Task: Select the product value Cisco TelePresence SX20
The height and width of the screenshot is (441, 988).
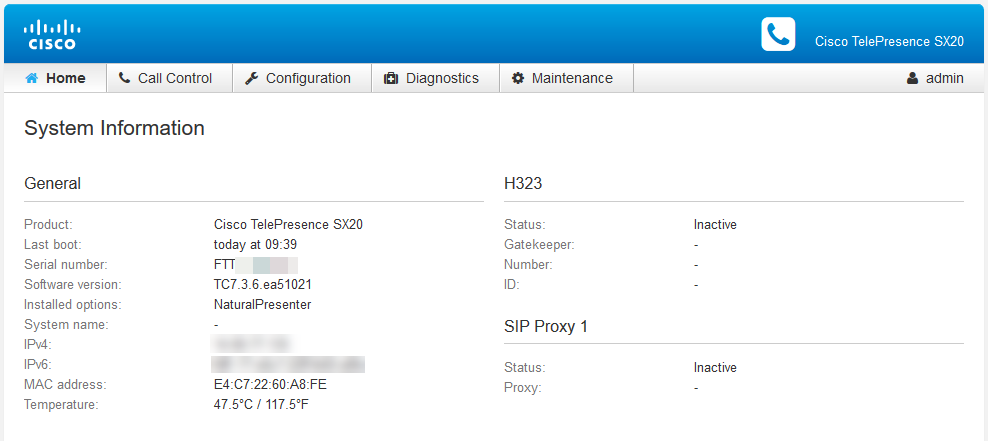Action: [288, 224]
